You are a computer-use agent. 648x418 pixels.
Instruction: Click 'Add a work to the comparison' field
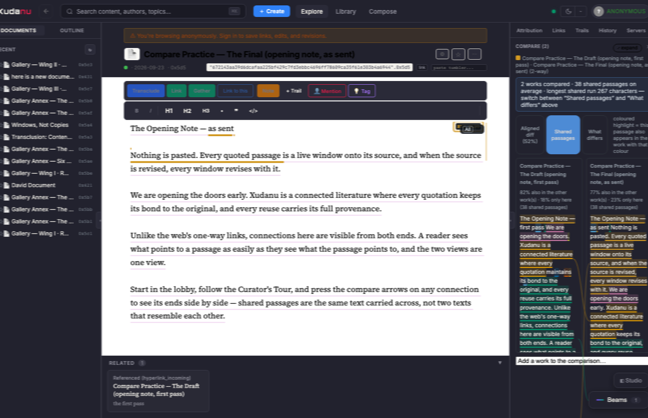582,361
